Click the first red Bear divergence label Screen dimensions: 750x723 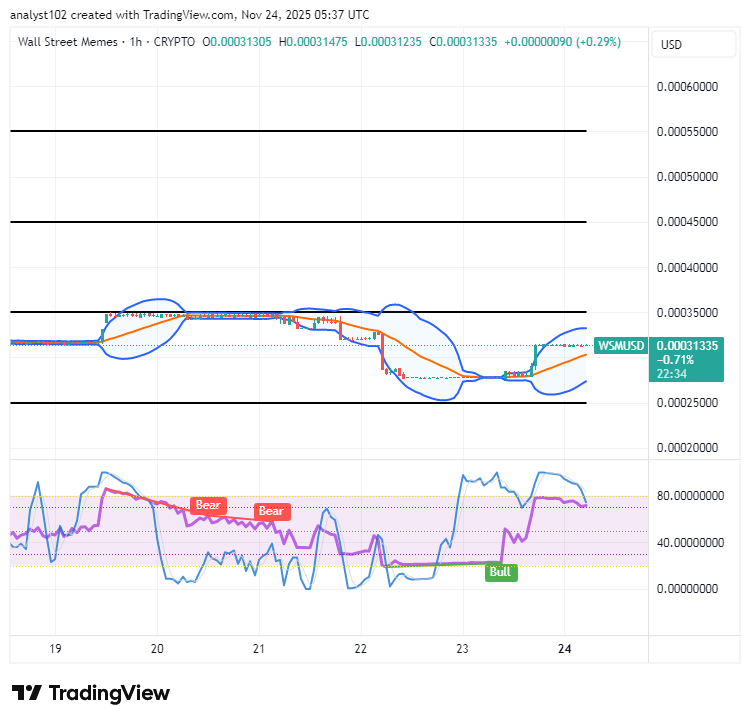tap(208, 505)
